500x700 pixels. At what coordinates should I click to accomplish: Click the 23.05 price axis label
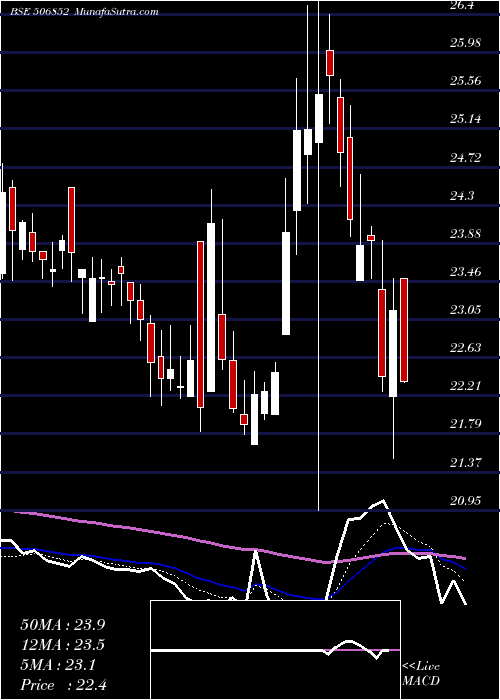pyautogui.click(x=465, y=310)
